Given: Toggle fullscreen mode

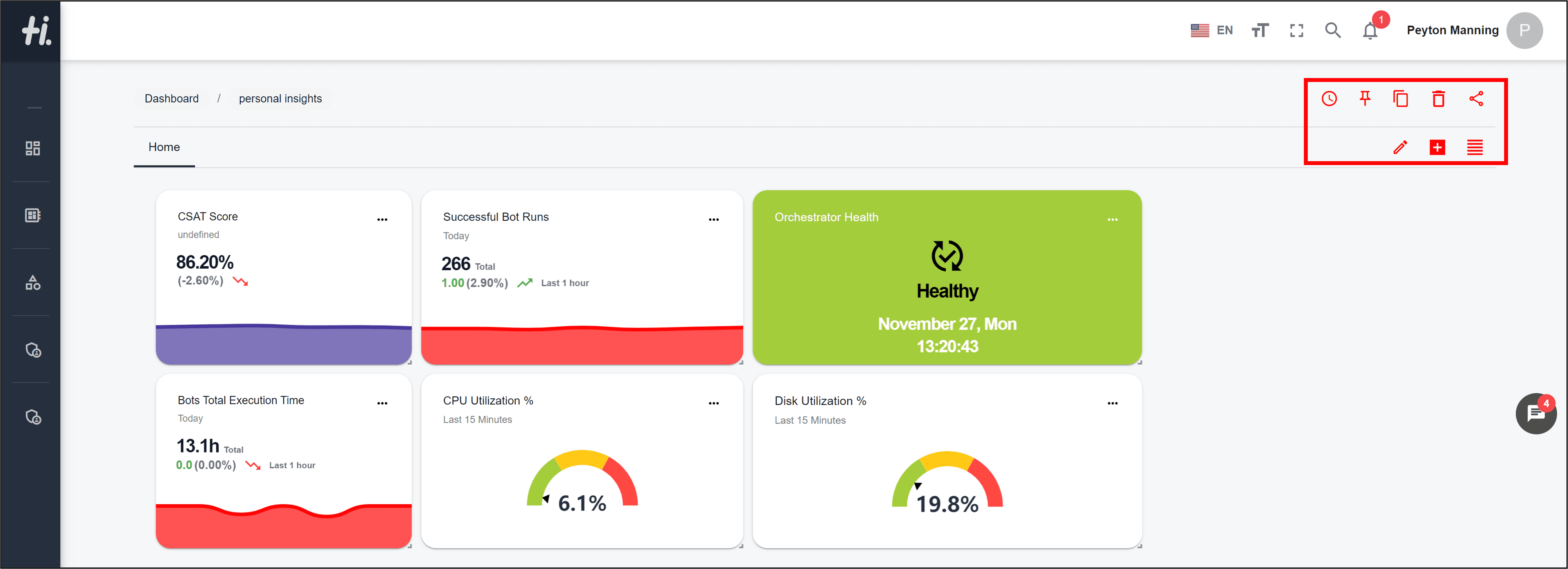Looking at the screenshot, I should coord(1296,31).
